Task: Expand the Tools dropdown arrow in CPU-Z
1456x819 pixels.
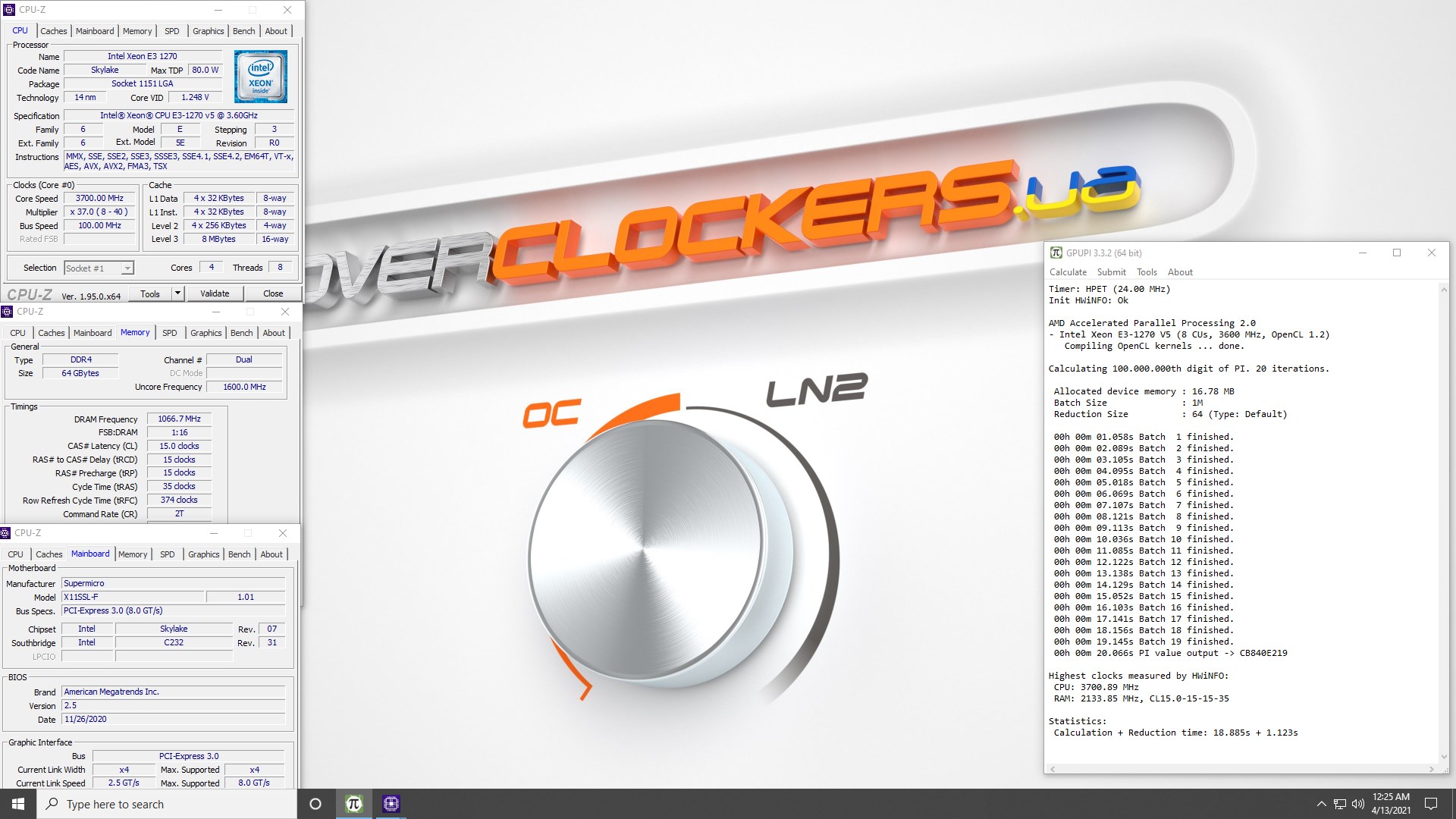Action: (177, 293)
